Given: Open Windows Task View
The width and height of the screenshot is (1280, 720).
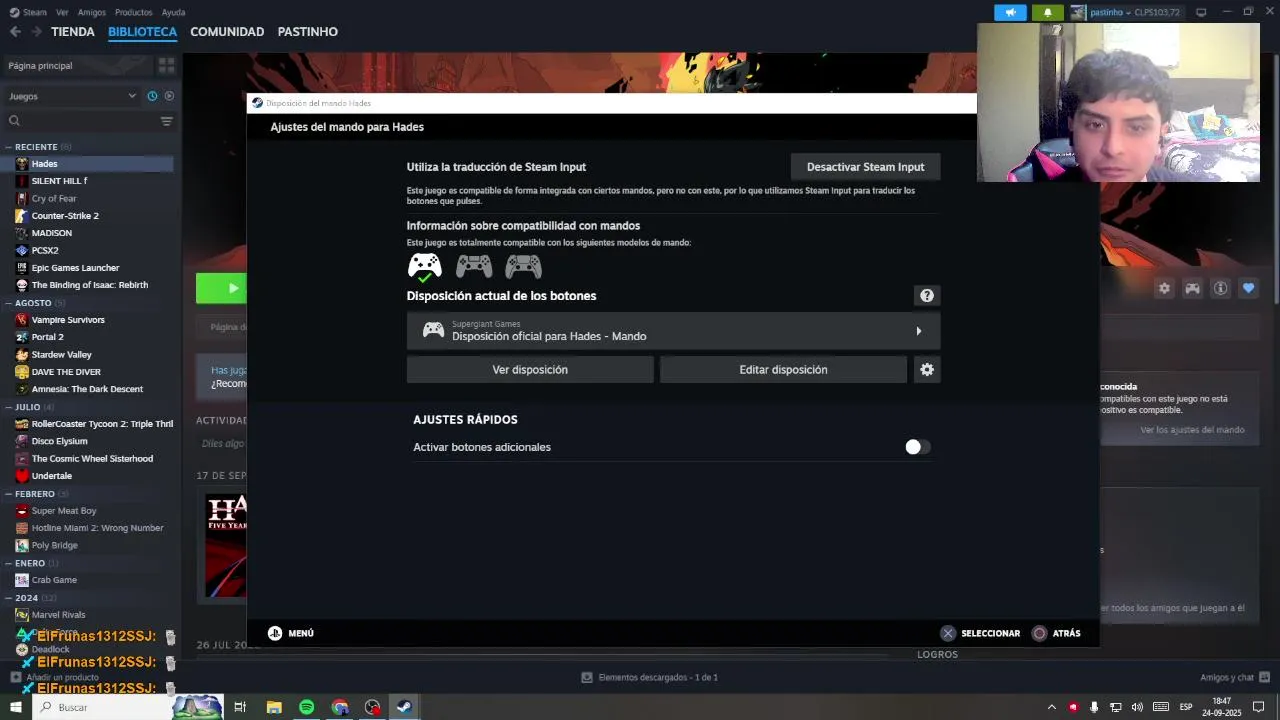Looking at the screenshot, I should 240,707.
